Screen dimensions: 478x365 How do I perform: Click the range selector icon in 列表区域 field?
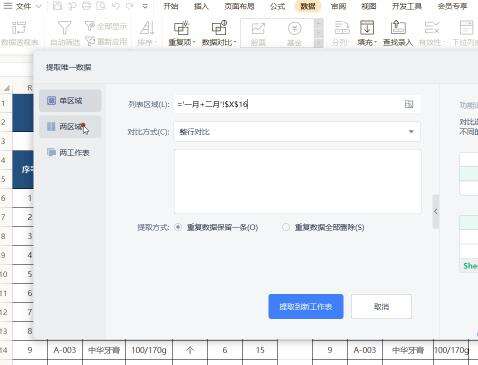click(x=409, y=104)
